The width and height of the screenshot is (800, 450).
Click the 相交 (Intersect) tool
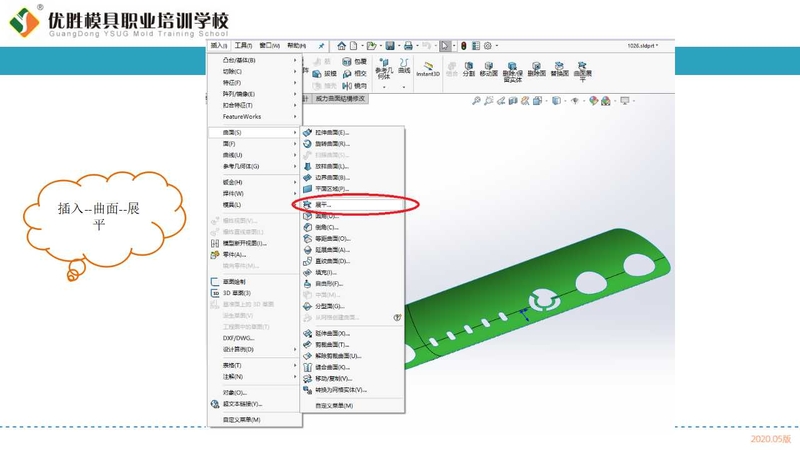[x=355, y=73]
